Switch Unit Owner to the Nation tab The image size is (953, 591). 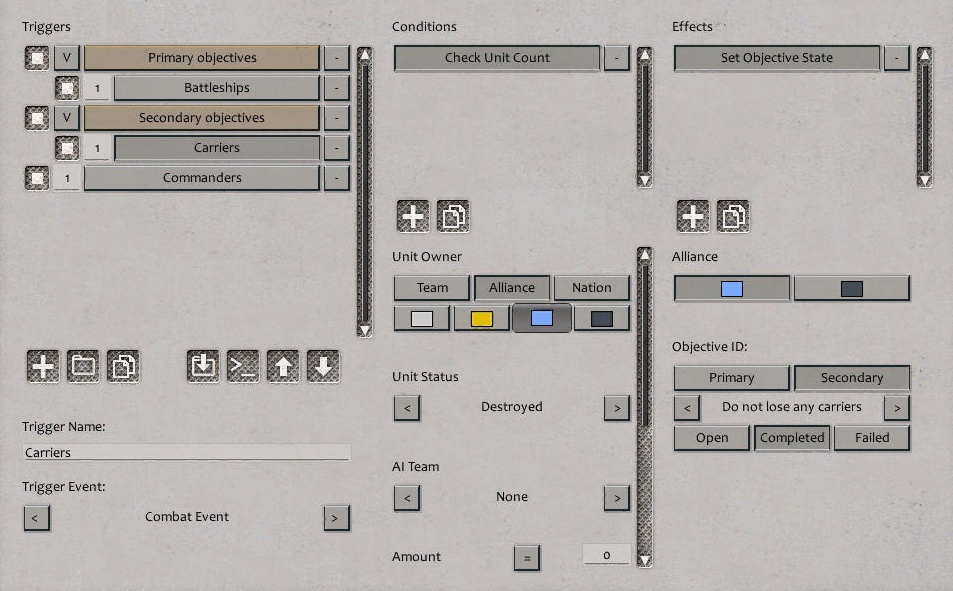point(591,287)
